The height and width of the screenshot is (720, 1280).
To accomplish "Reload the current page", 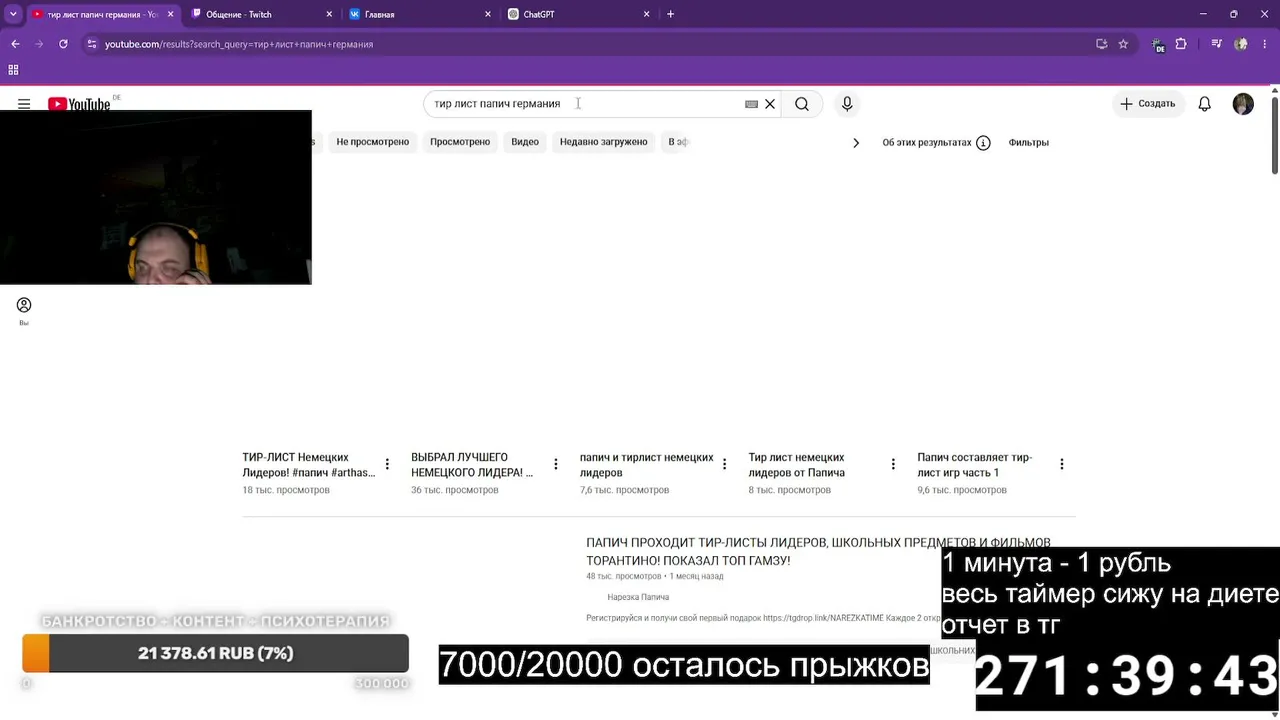I will tap(63, 44).
